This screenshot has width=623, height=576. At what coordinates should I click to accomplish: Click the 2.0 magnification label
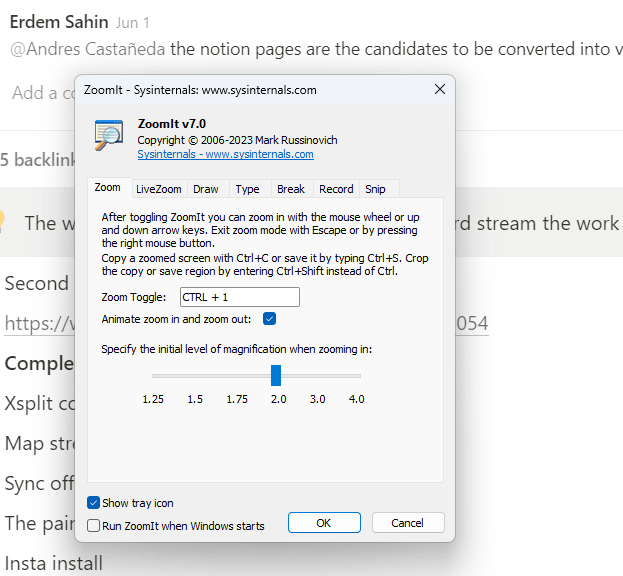[x=279, y=399]
